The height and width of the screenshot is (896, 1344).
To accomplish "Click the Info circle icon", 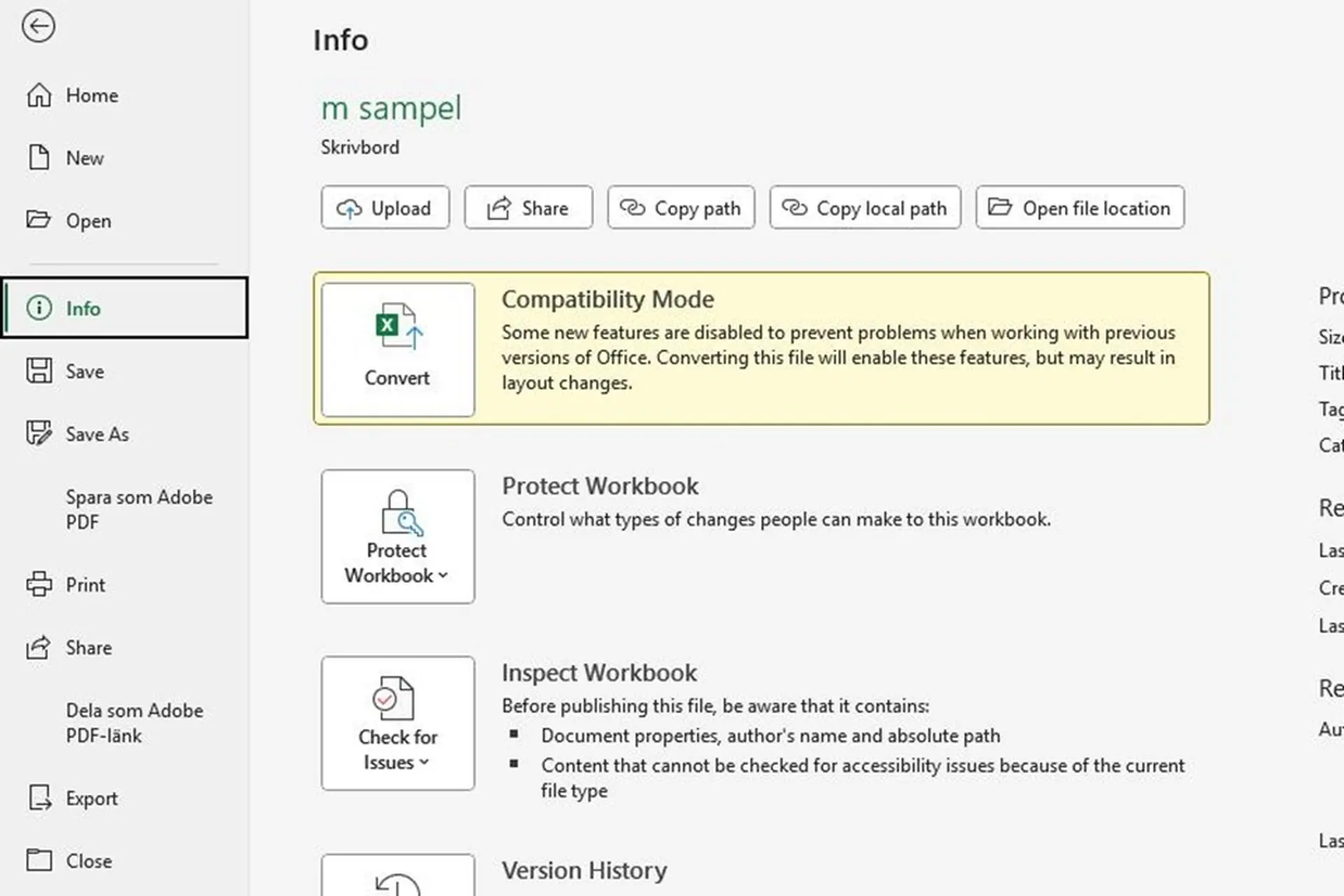I will point(39,308).
